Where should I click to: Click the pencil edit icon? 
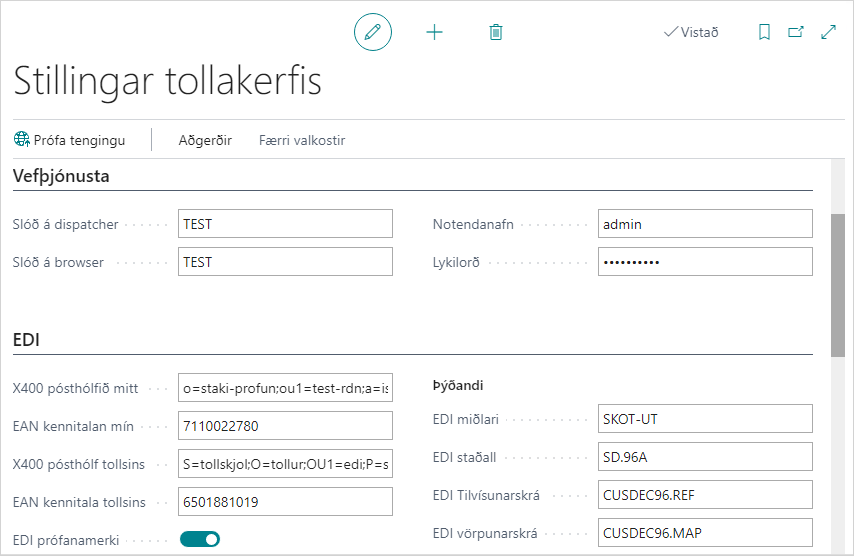[373, 32]
